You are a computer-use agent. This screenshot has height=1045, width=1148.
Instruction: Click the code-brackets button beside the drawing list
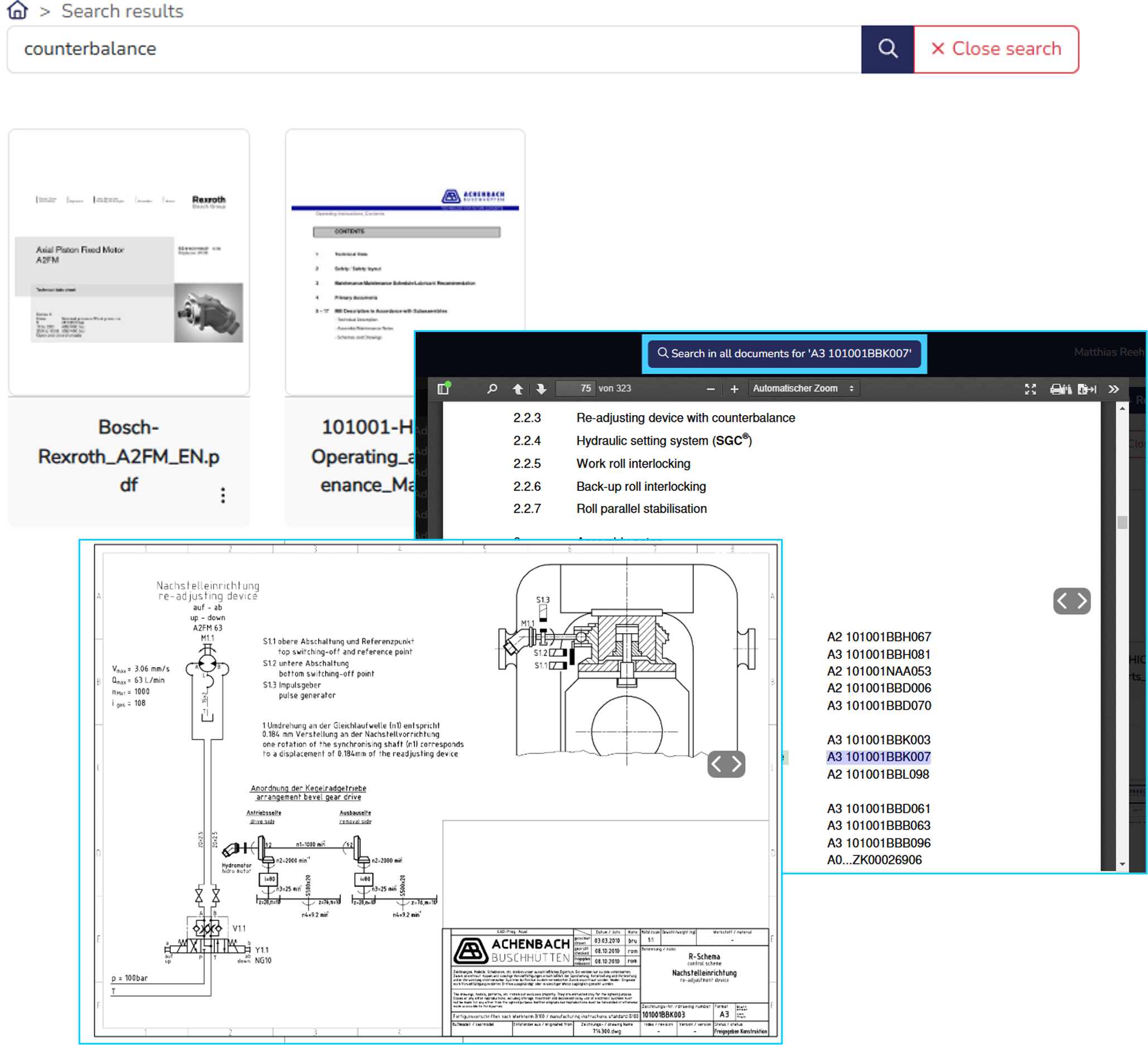1072,601
